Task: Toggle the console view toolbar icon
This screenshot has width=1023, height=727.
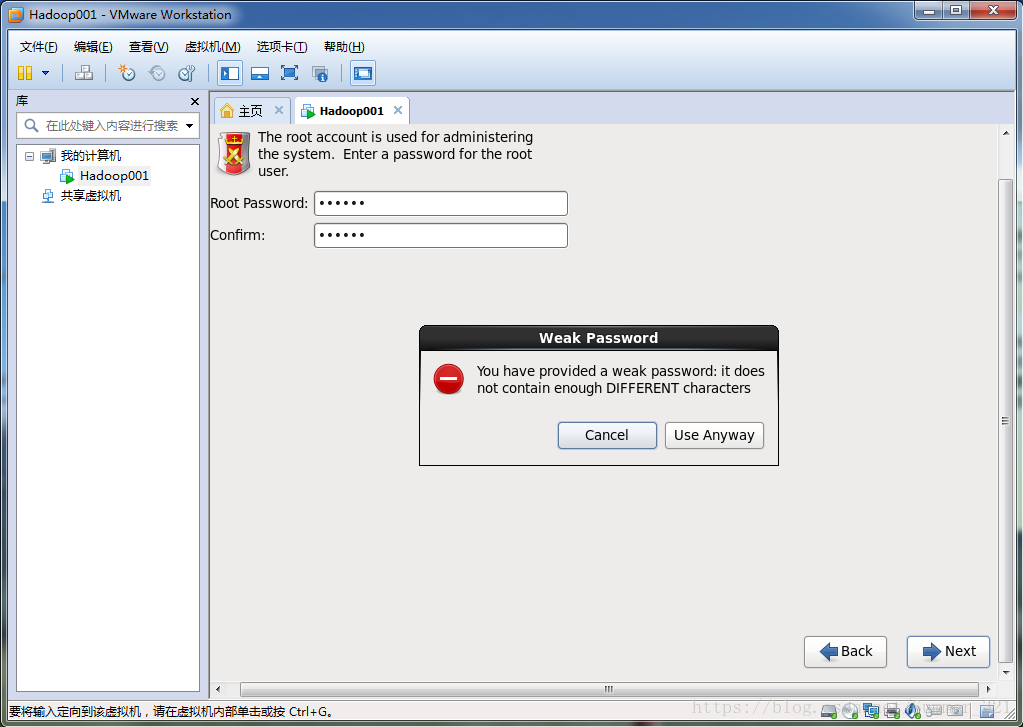Action: pos(363,73)
